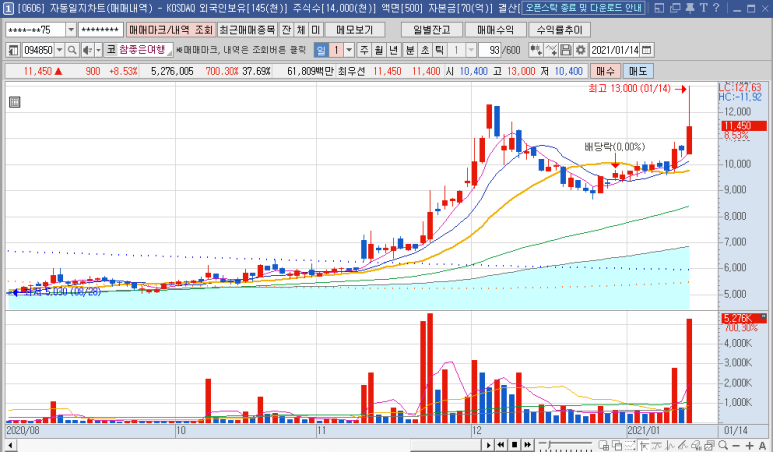
Task: Open 메모보기 memo view
Action: (355, 30)
